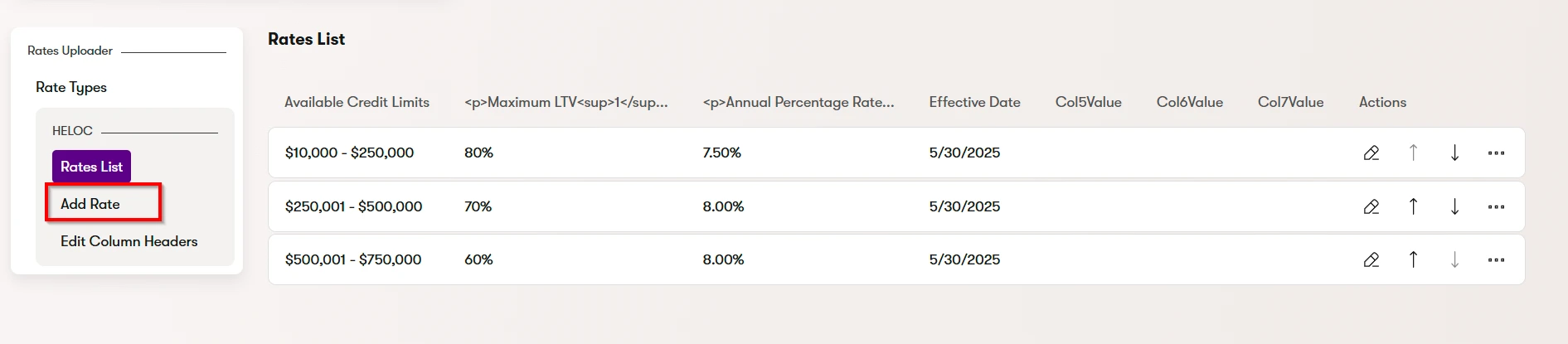Click the Maximum LTV column header
The width and height of the screenshot is (1568, 344).
[566, 102]
